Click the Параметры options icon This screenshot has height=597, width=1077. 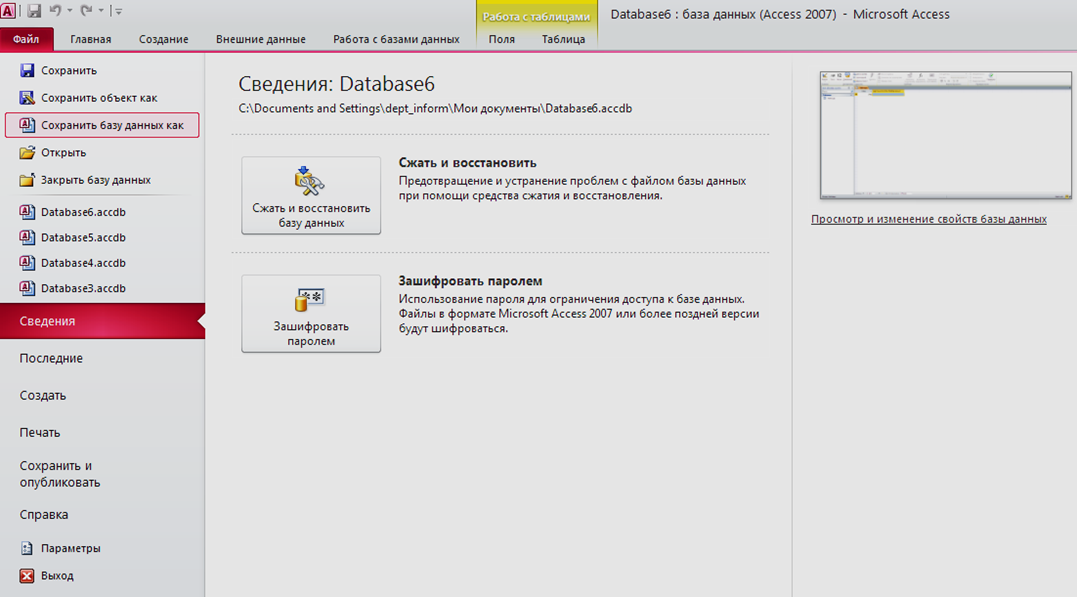click(27, 548)
